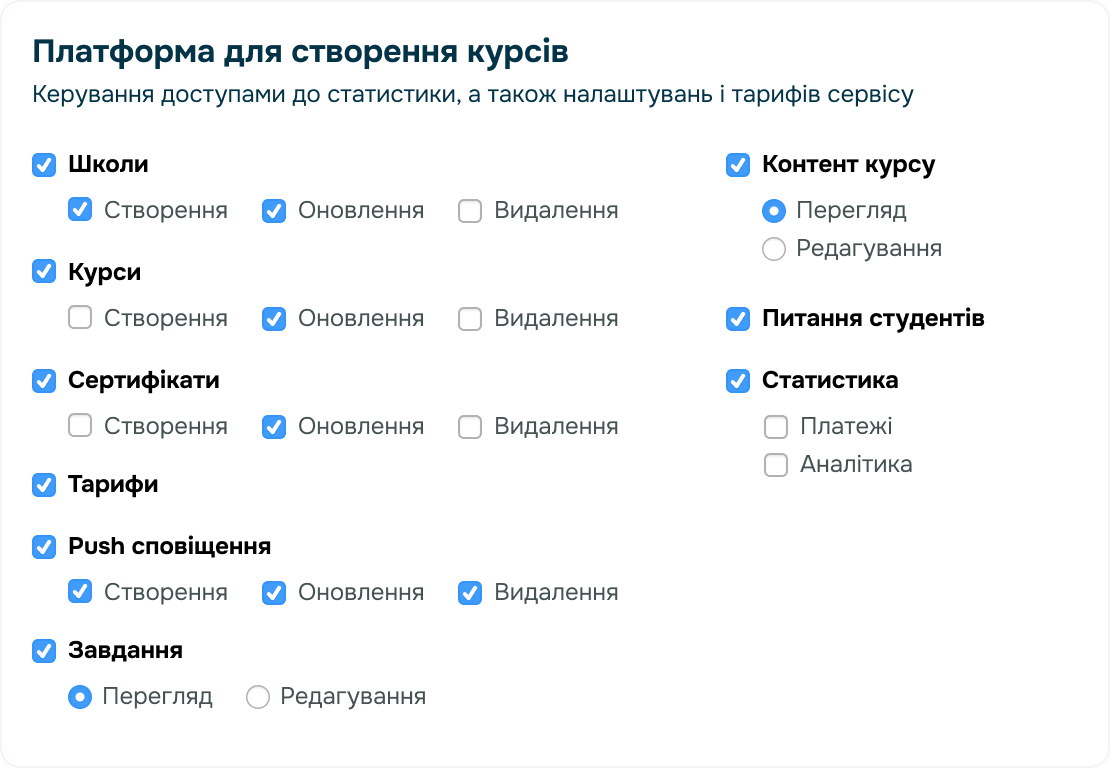
Task: Uncheck the Курси checkbox
Action: (43, 272)
